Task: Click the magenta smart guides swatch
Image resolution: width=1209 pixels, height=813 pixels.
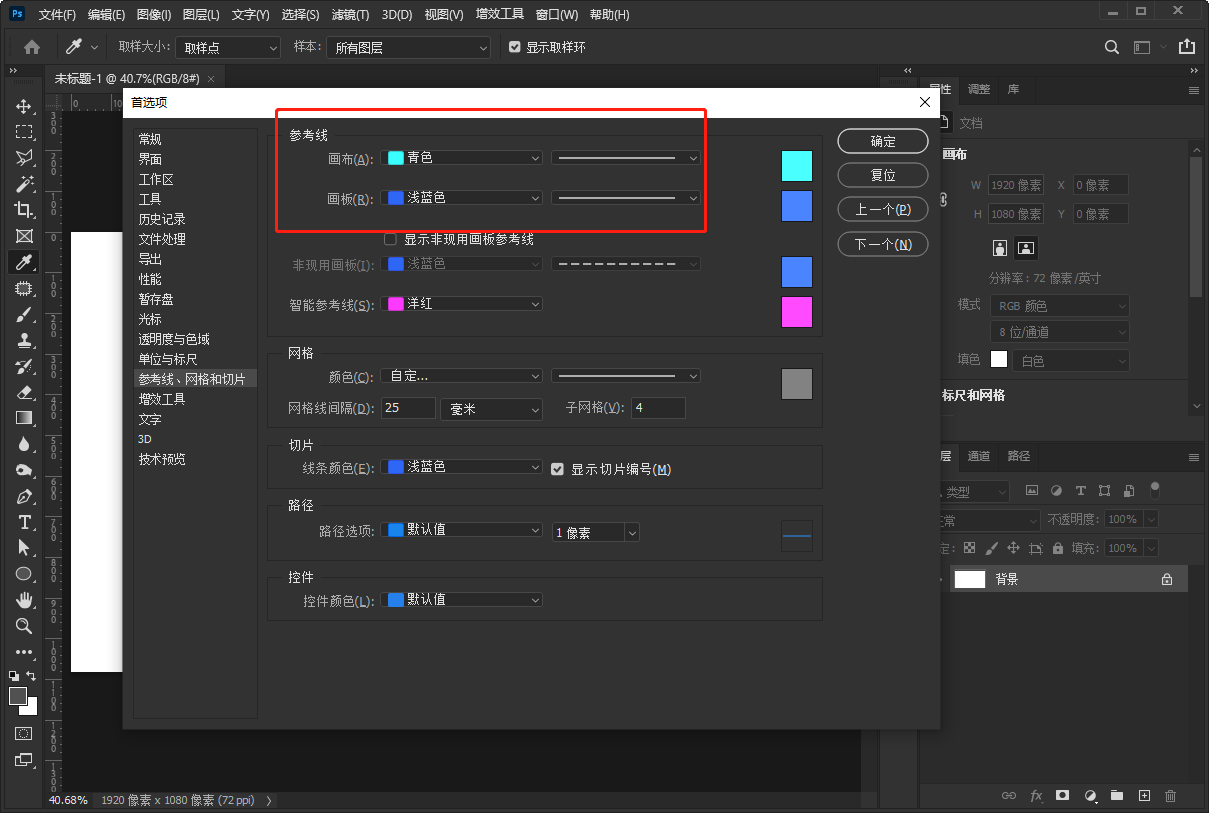Action: [797, 312]
